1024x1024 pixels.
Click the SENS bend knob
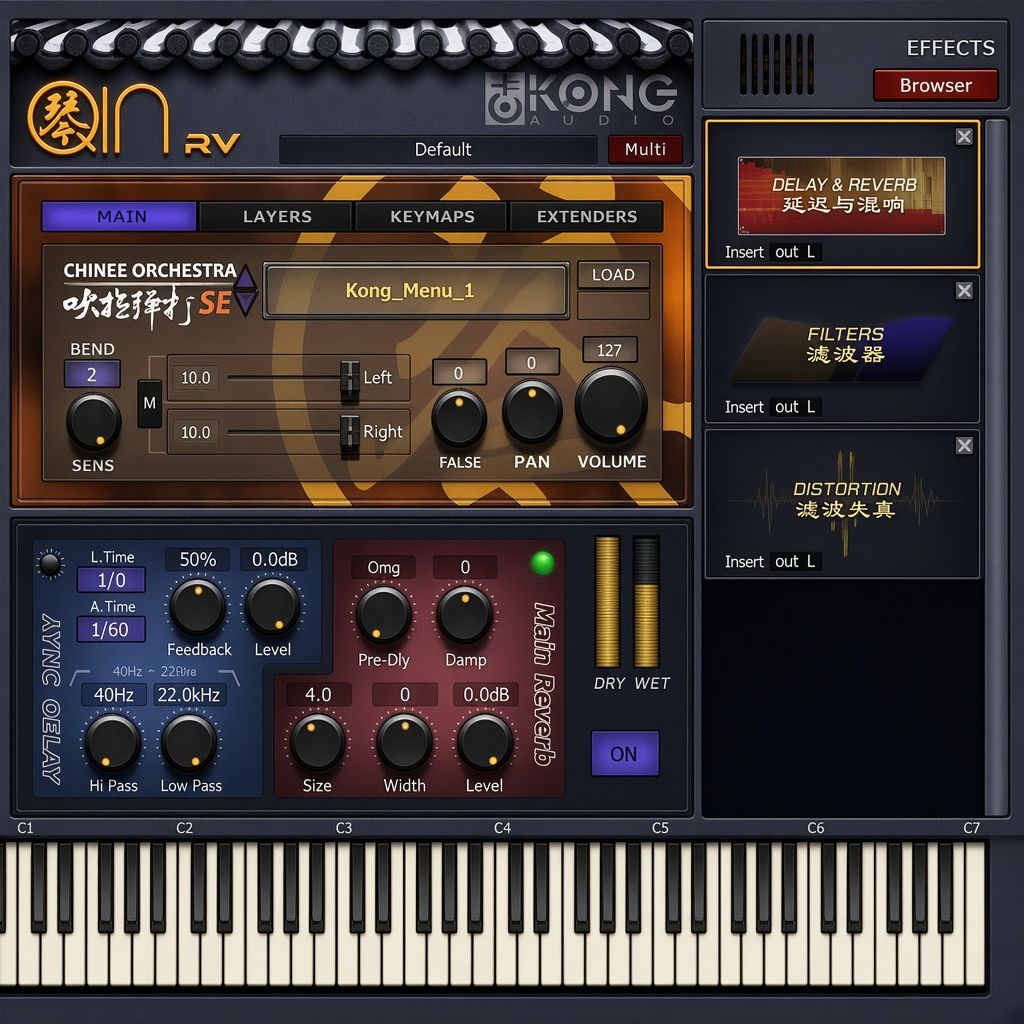(94, 422)
